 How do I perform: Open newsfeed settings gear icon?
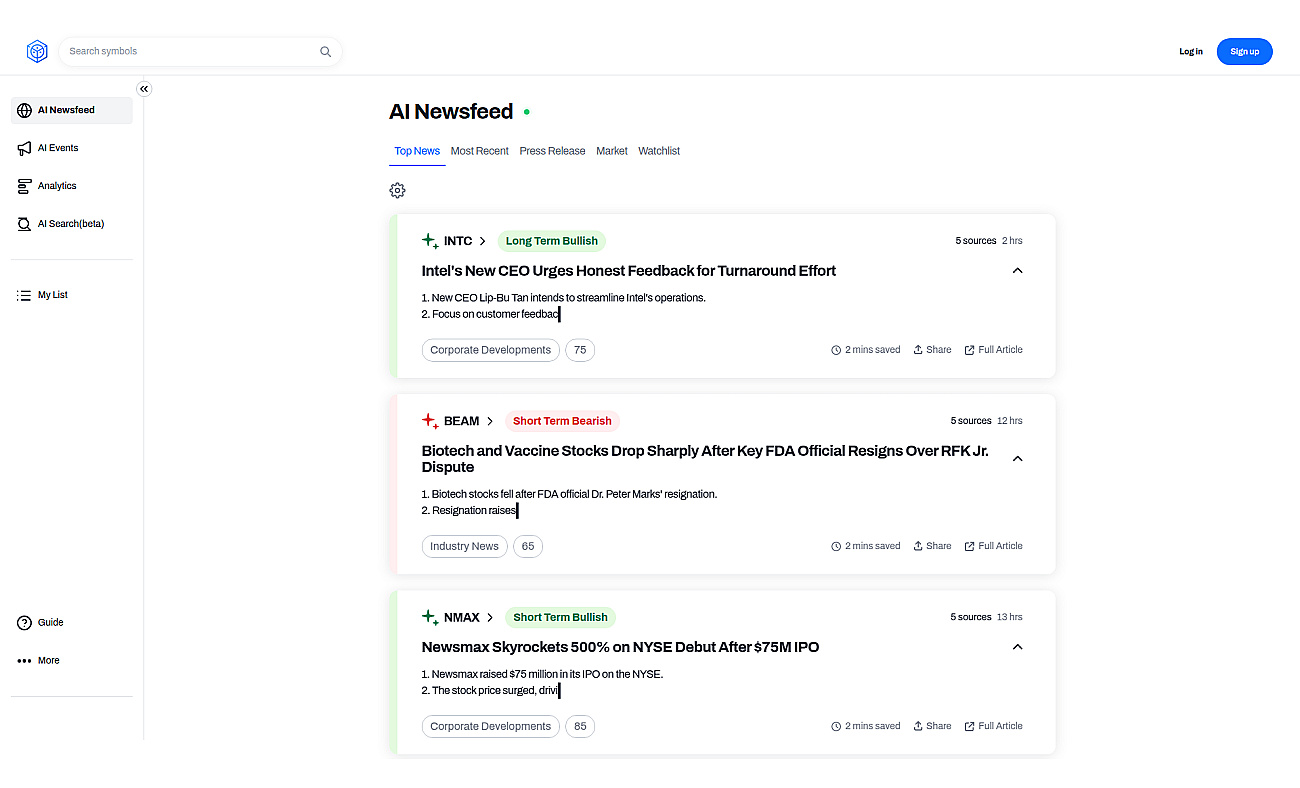pos(397,190)
